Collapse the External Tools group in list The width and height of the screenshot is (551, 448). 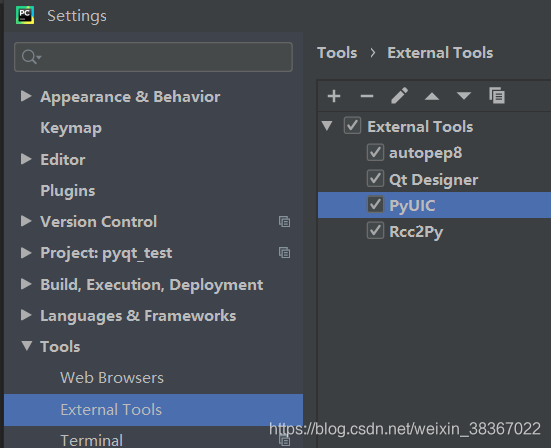pos(327,126)
